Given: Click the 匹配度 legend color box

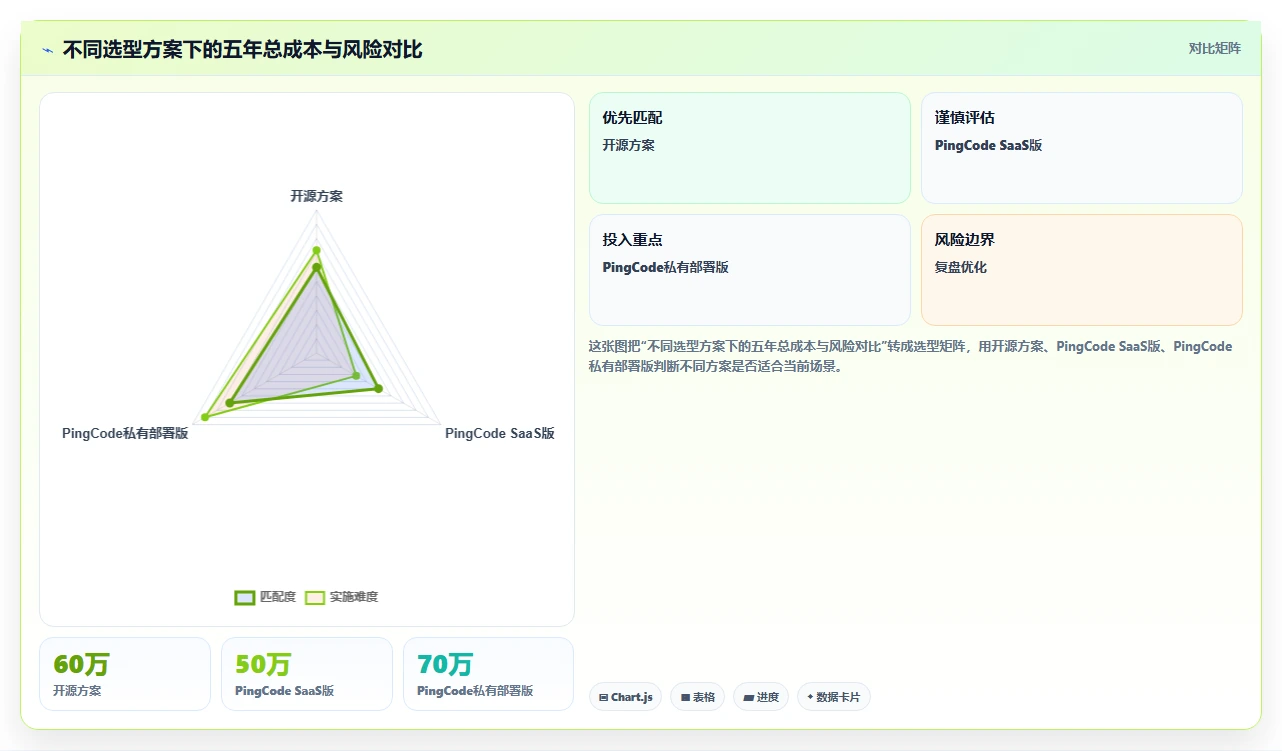Looking at the screenshot, I should [x=245, y=597].
